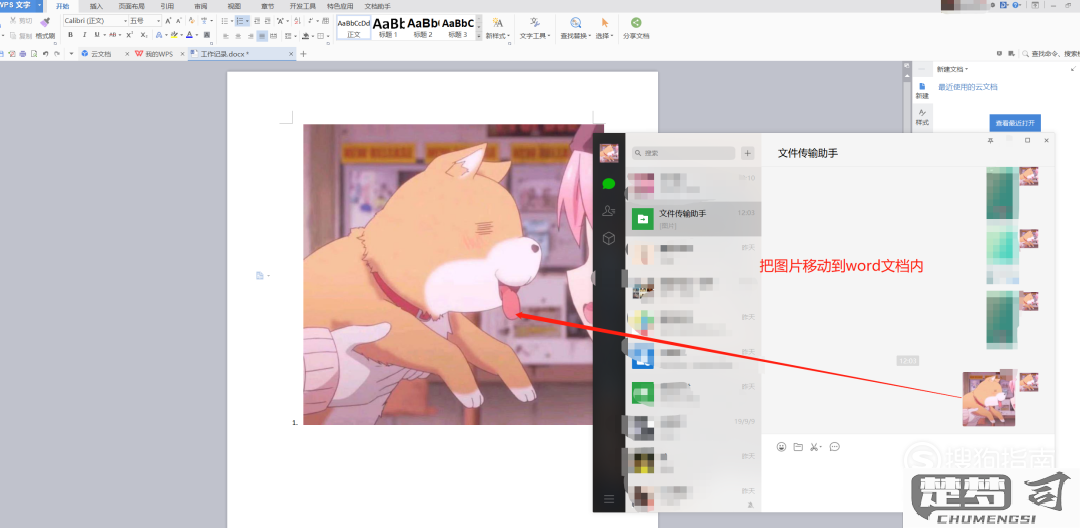Toggle bold formatting in WPS ribbon
The height and width of the screenshot is (528, 1080).
pyautogui.click(x=70, y=35)
